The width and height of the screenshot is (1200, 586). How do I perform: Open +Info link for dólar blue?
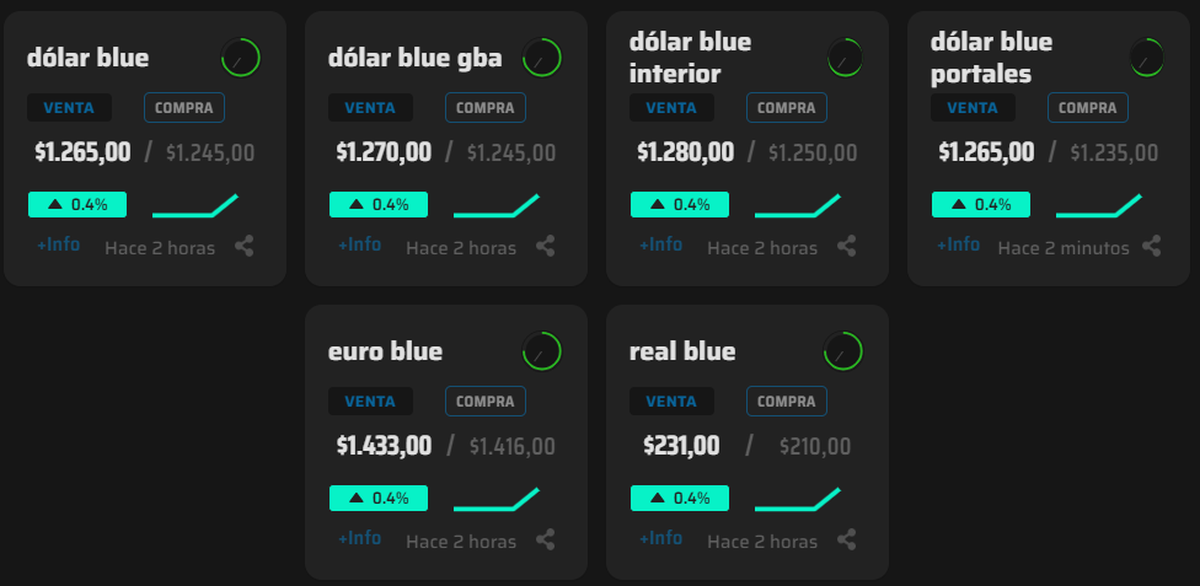58,245
